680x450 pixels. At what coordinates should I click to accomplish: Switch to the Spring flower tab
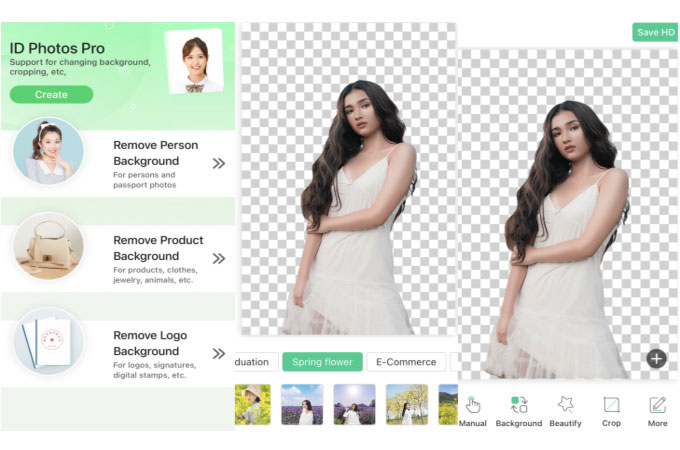(322, 362)
